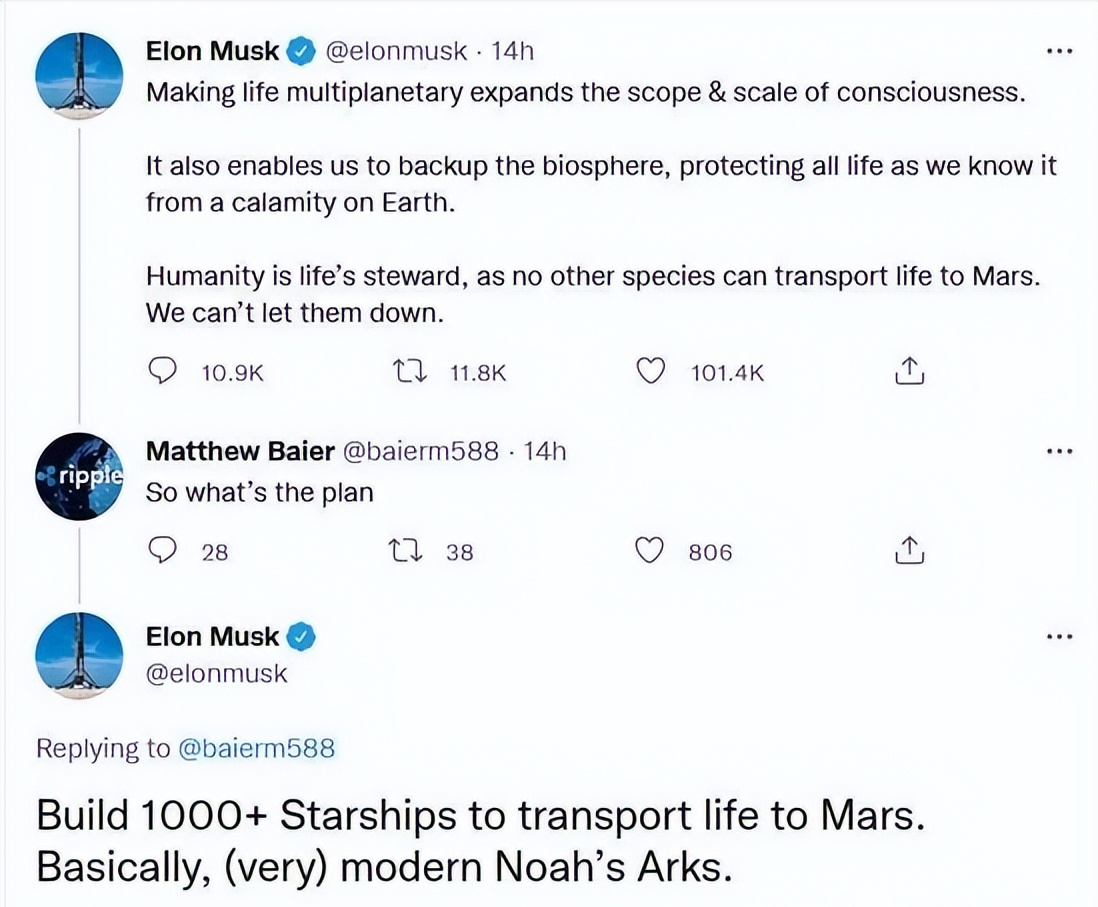This screenshot has height=907, width=1098.
Task: Click the verified badge beside the top Elon Musk
Action: [301, 51]
